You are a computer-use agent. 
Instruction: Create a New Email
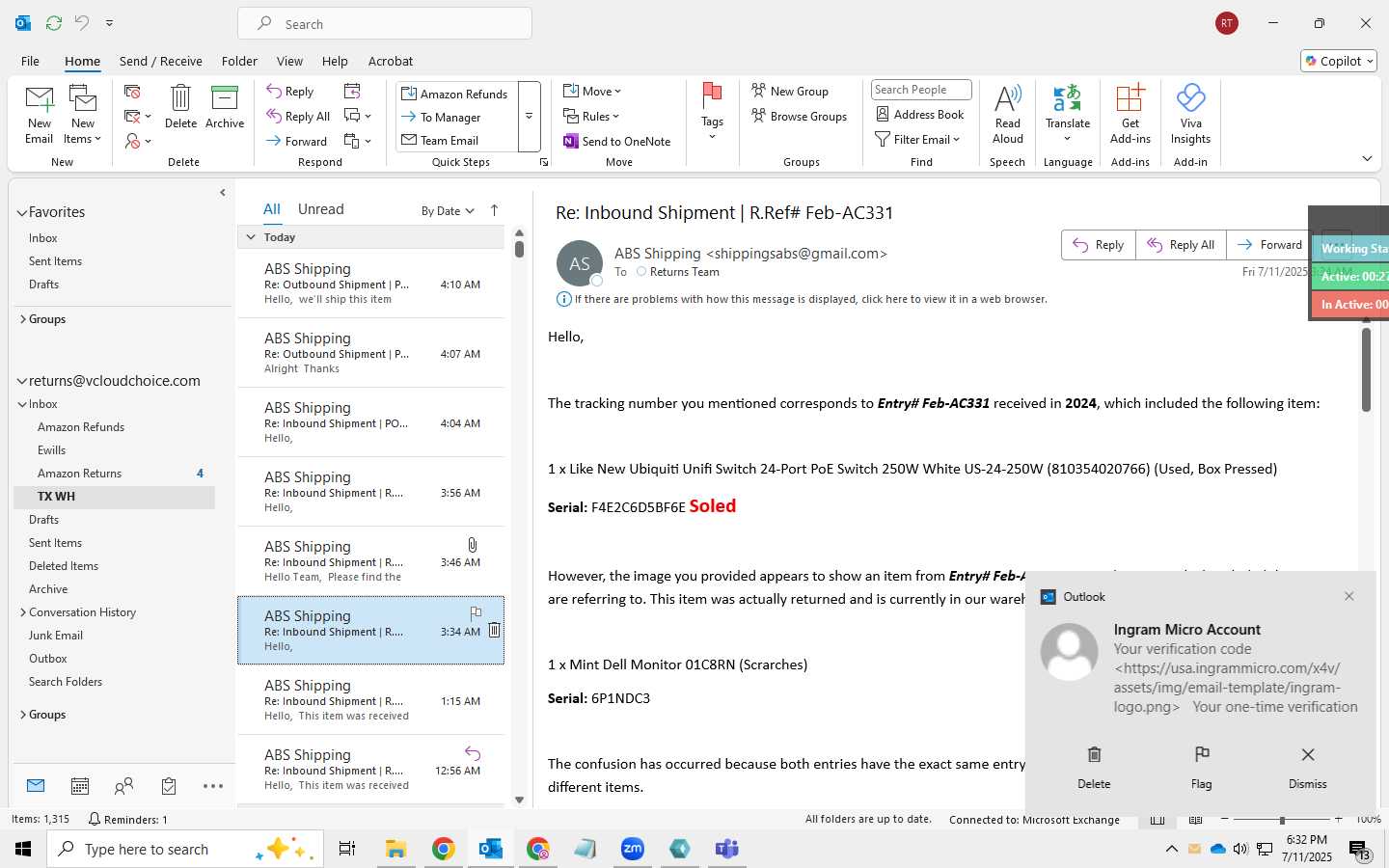[40, 115]
